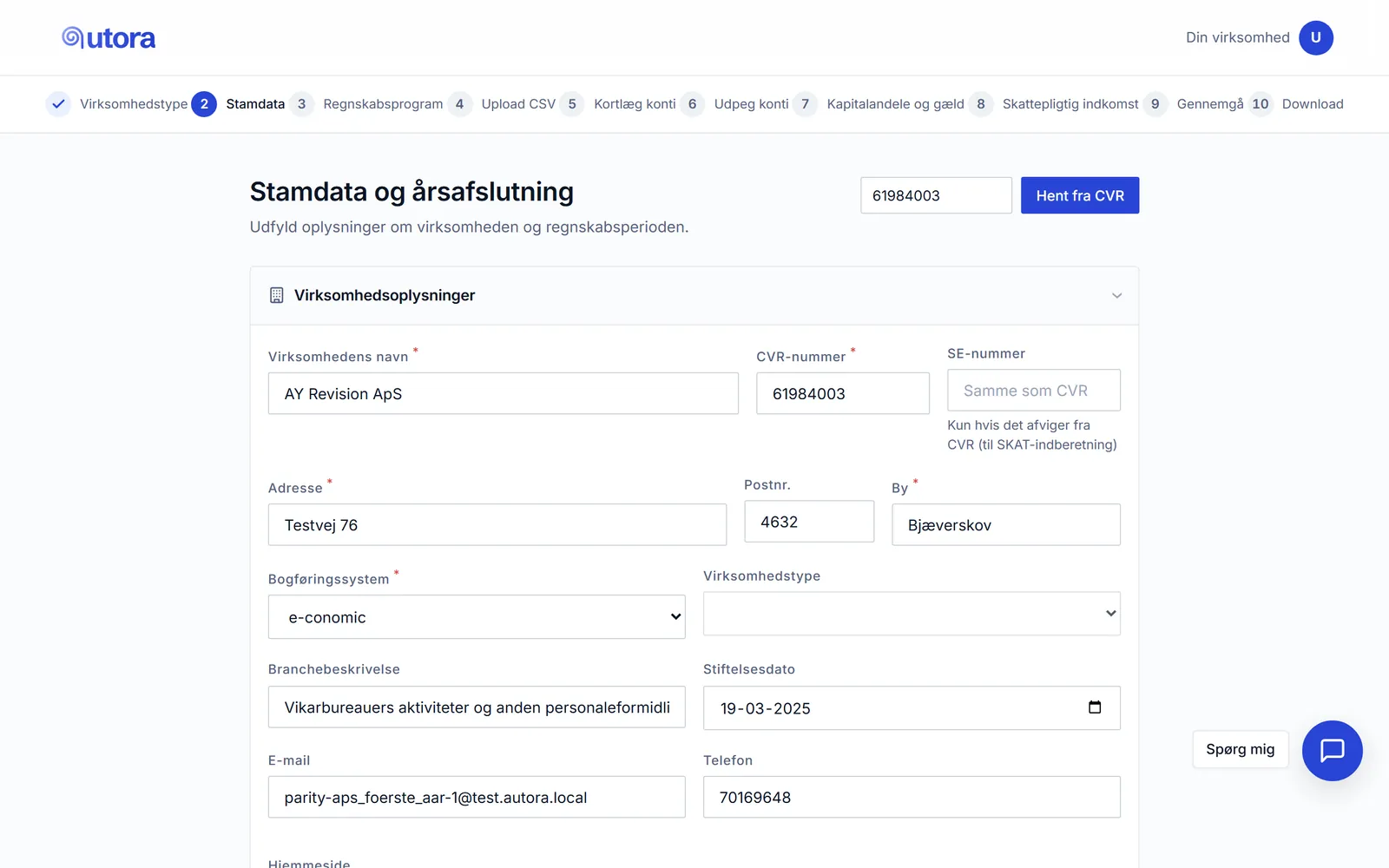
Task: Click the SE-nummer field
Action: point(1034,391)
